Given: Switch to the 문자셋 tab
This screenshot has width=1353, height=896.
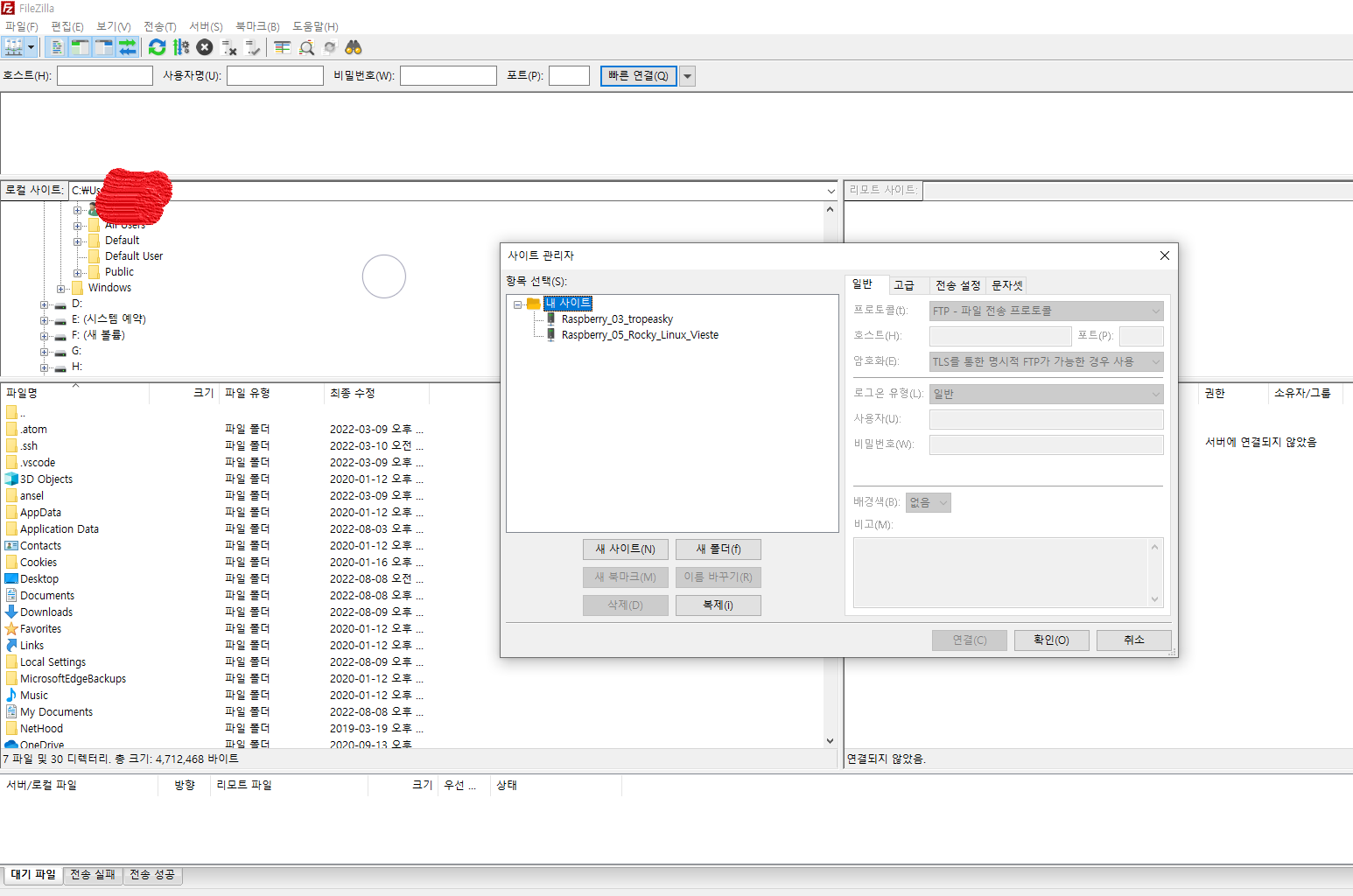Looking at the screenshot, I should click(1006, 285).
